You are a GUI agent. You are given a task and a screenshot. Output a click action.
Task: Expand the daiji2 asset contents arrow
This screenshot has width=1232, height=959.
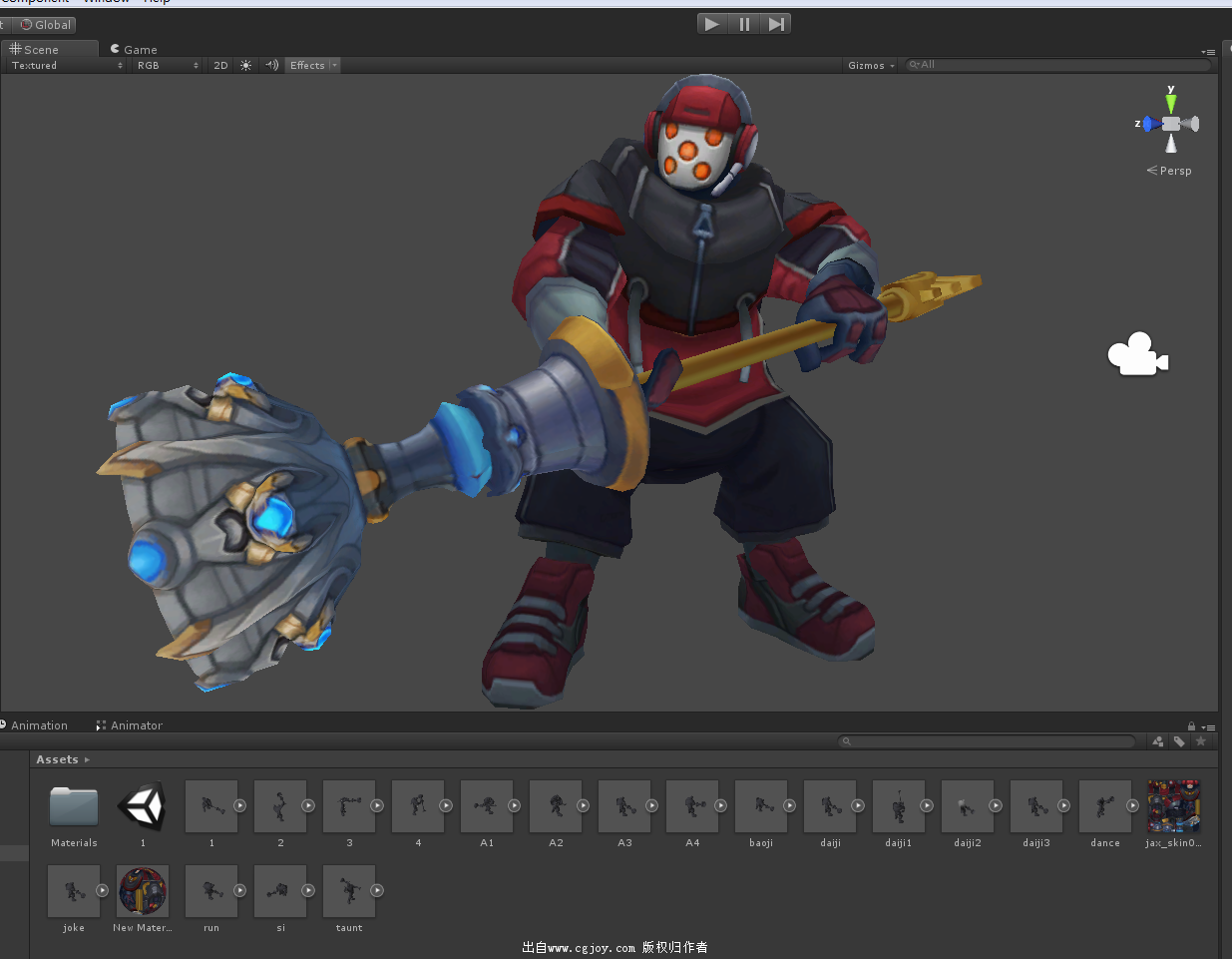point(996,805)
